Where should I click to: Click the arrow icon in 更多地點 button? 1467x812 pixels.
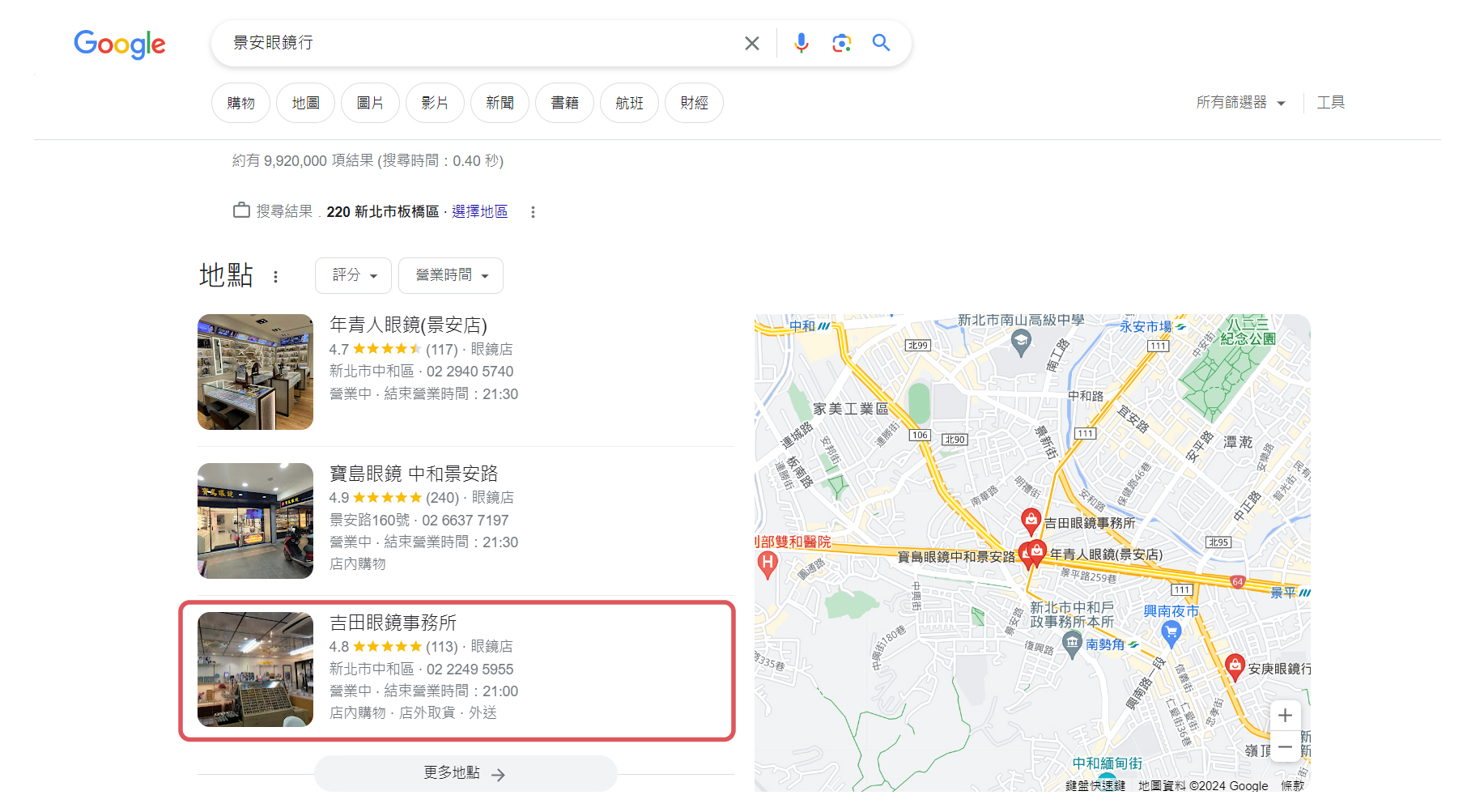tap(499, 775)
